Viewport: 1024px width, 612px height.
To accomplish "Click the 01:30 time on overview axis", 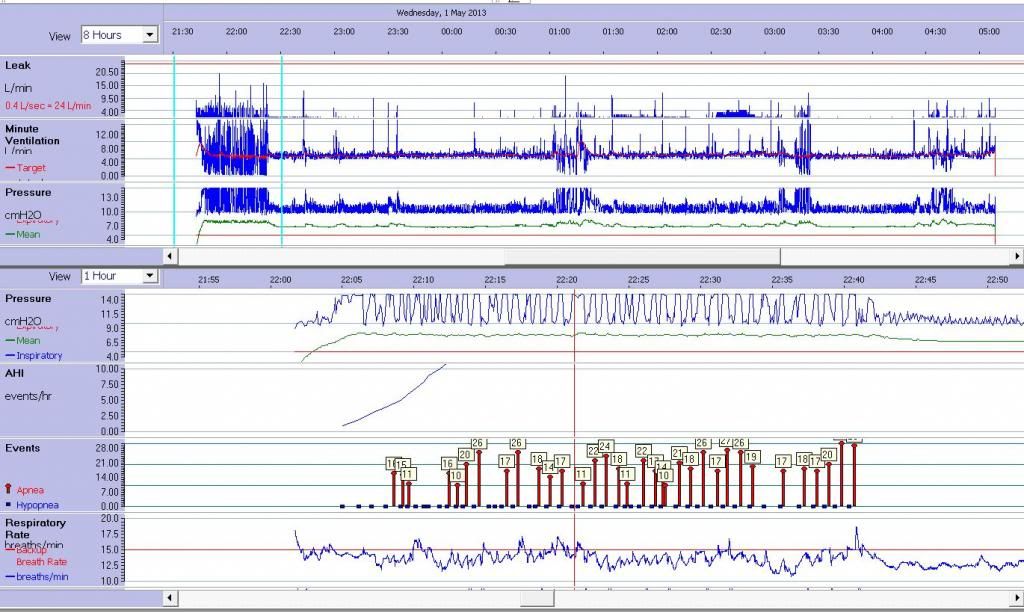I will point(613,31).
